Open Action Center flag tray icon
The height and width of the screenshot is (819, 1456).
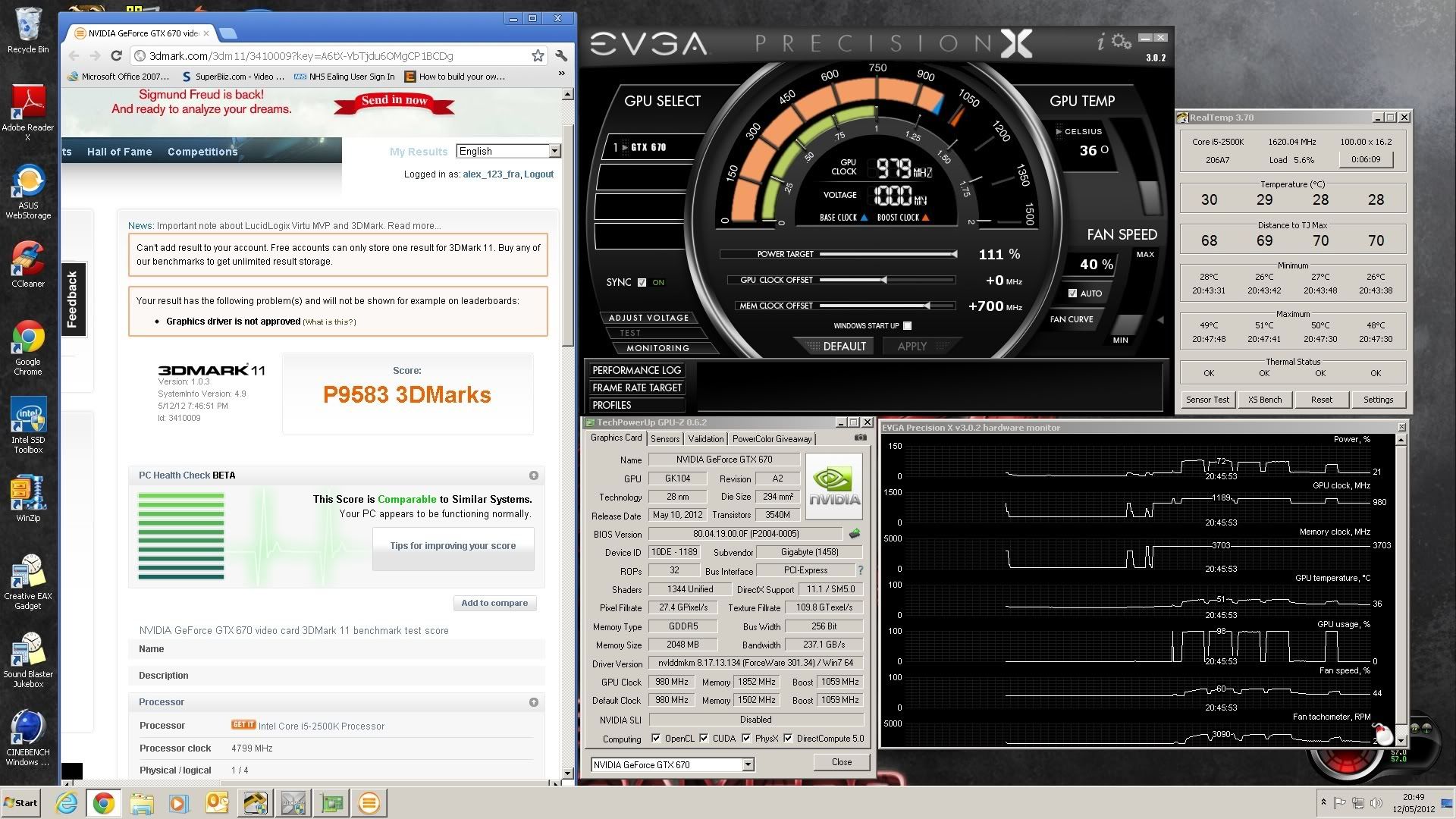pos(1340,802)
